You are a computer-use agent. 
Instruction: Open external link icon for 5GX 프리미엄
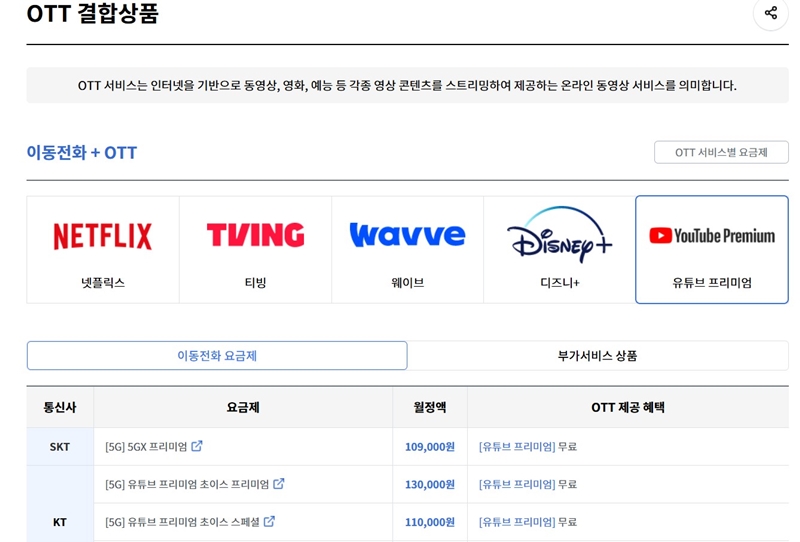tap(197, 446)
